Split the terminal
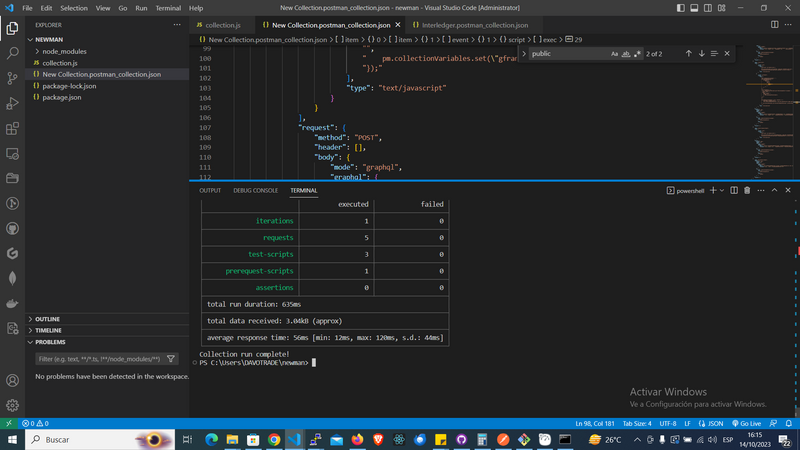 pyautogui.click(x=734, y=190)
